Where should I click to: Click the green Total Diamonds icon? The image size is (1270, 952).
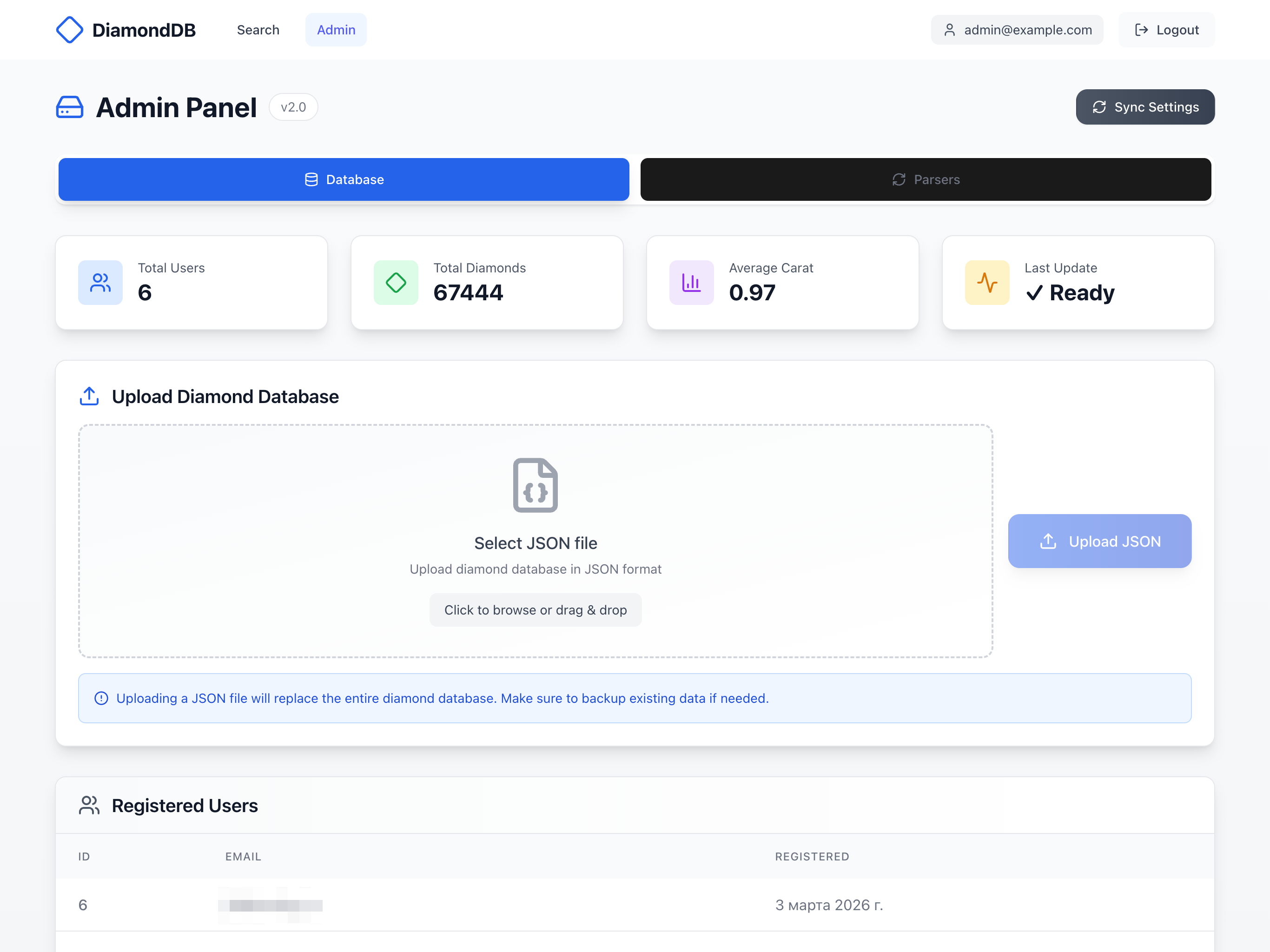(396, 283)
